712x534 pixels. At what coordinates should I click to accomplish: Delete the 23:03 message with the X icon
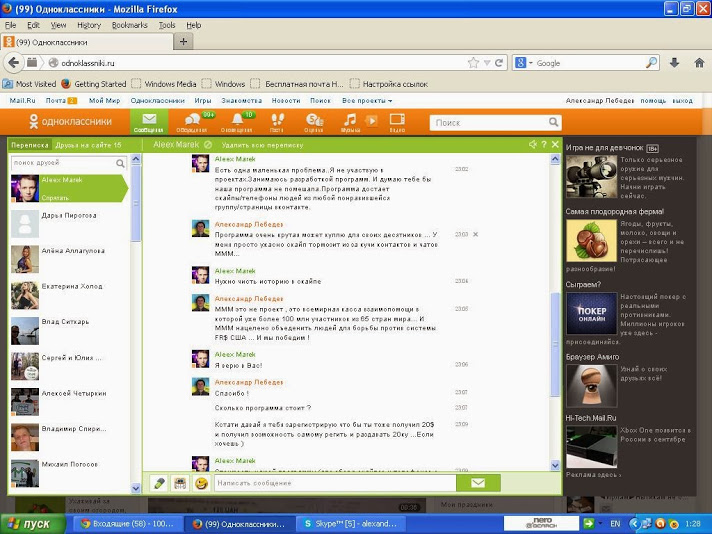(x=475, y=235)
